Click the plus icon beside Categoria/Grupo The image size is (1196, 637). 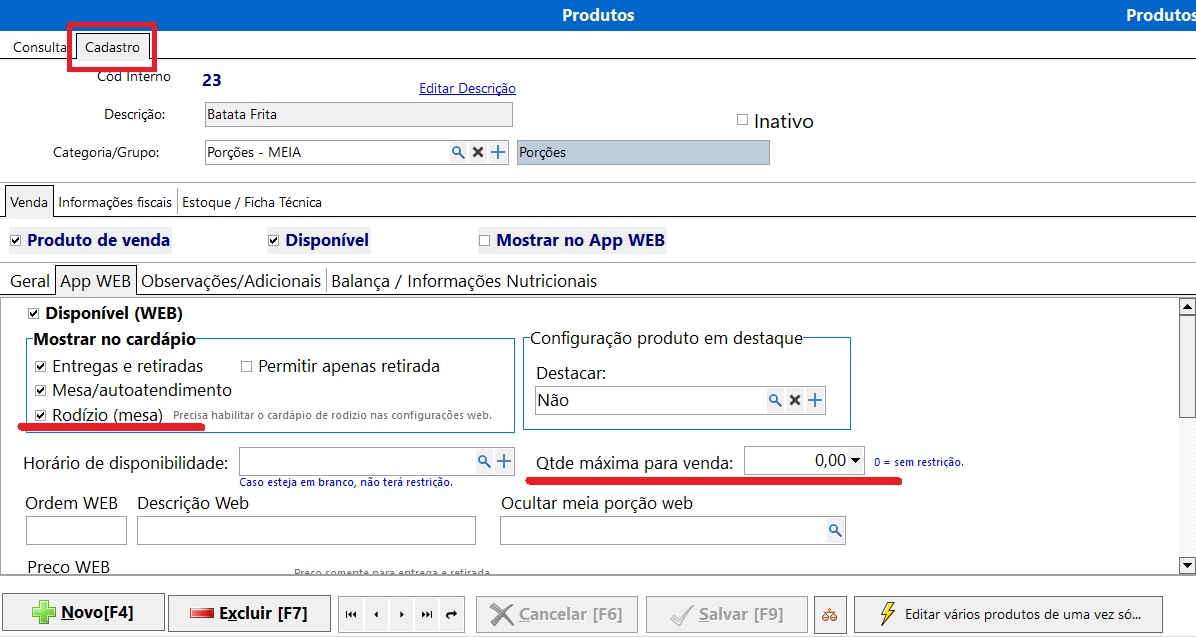tap(498, 153)
